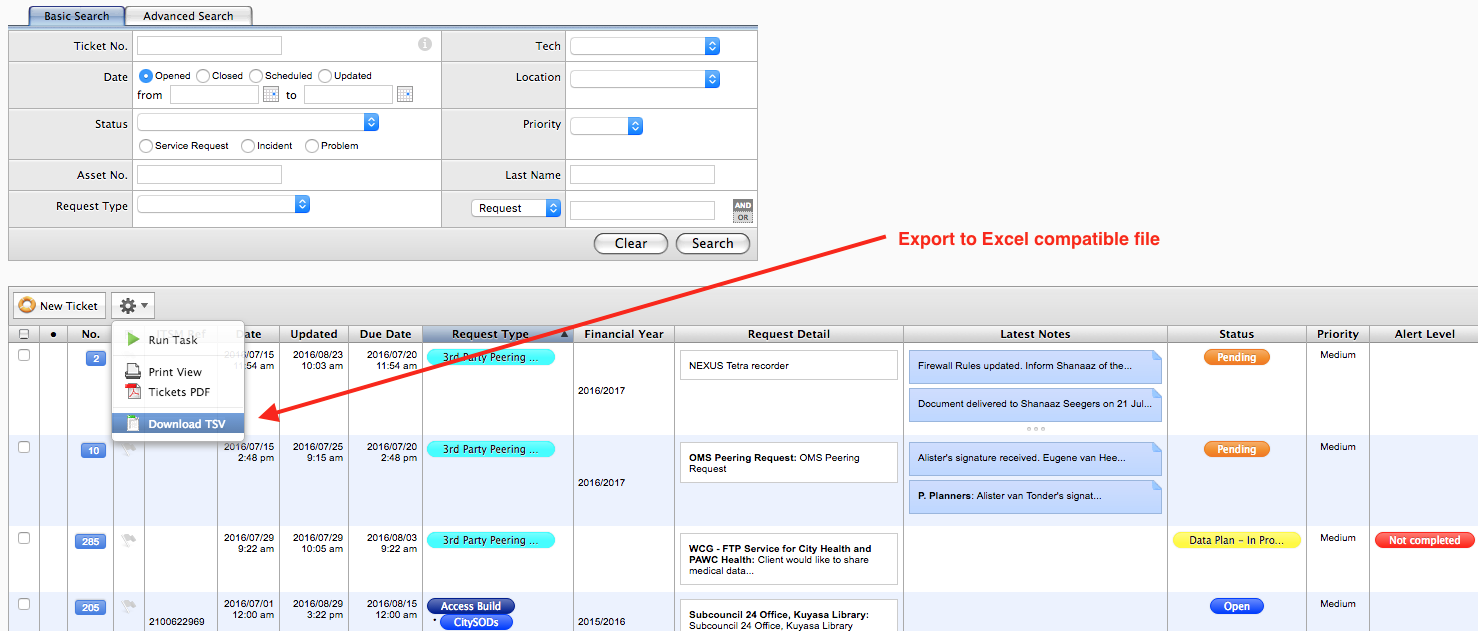The width and height of the screenshot is (1478, 631).
Task: Expand more notes ellipsis for ticket 2
Action: (x=1035, y=429)
